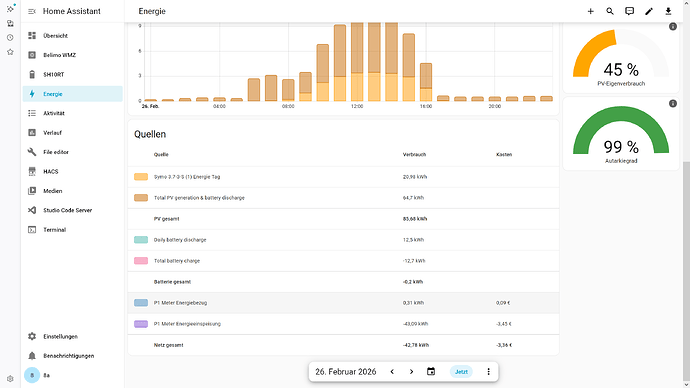
Task: Jump to today with Jetzt button
Action: [x=461, y=372]
